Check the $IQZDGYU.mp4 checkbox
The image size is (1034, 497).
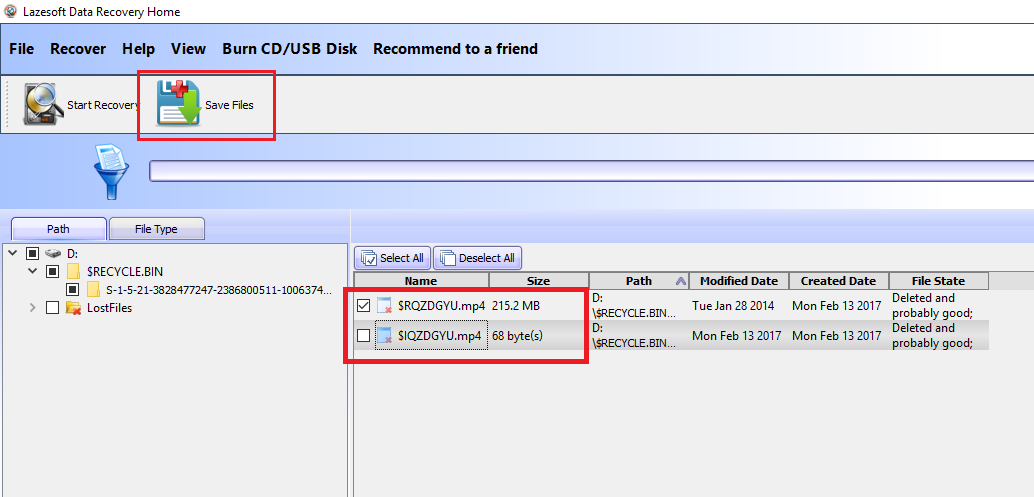click(363, 336)
